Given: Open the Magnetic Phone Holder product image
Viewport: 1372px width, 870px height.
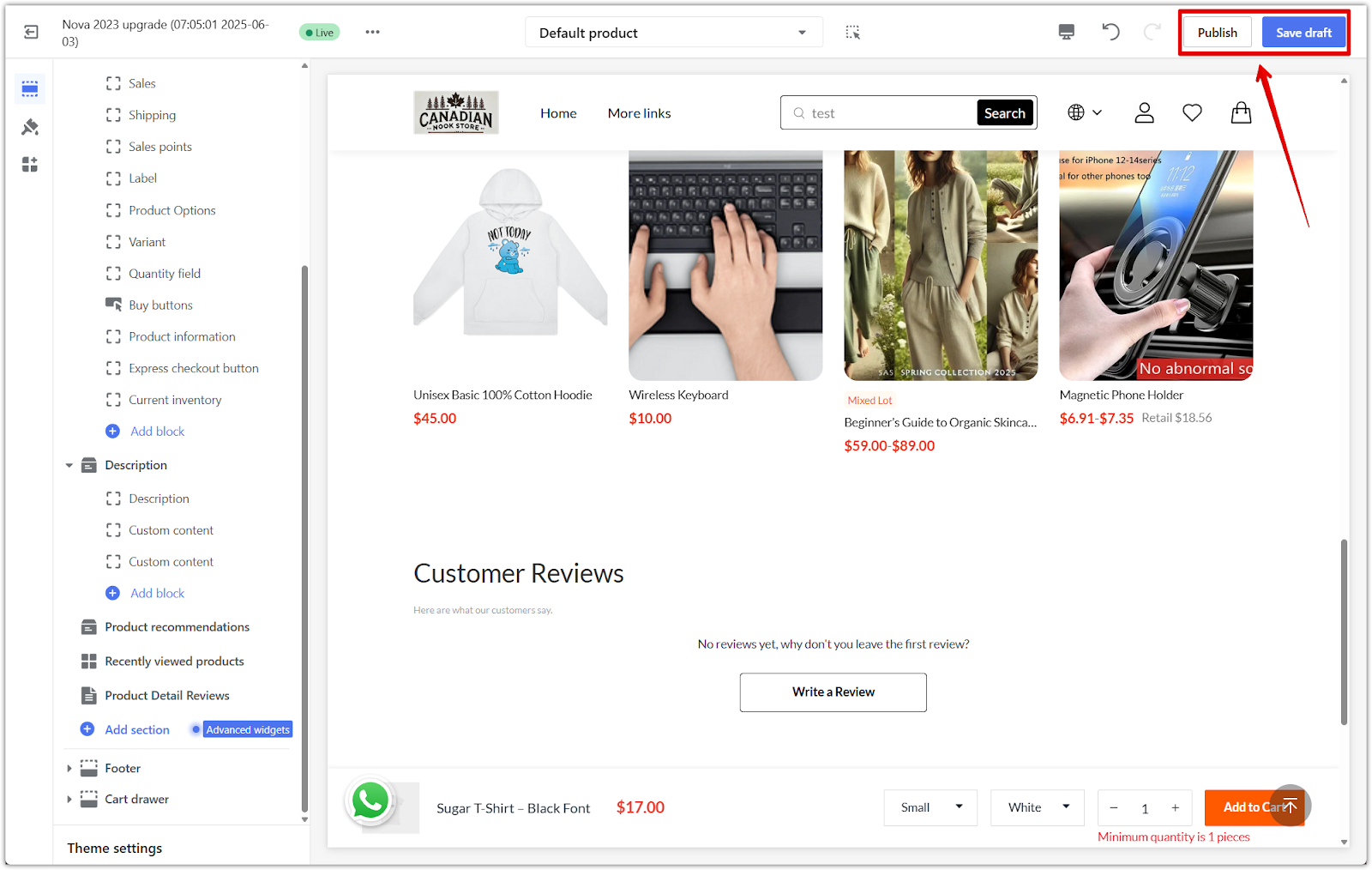Looking at the screenshot, I should tap(1156, 265).
